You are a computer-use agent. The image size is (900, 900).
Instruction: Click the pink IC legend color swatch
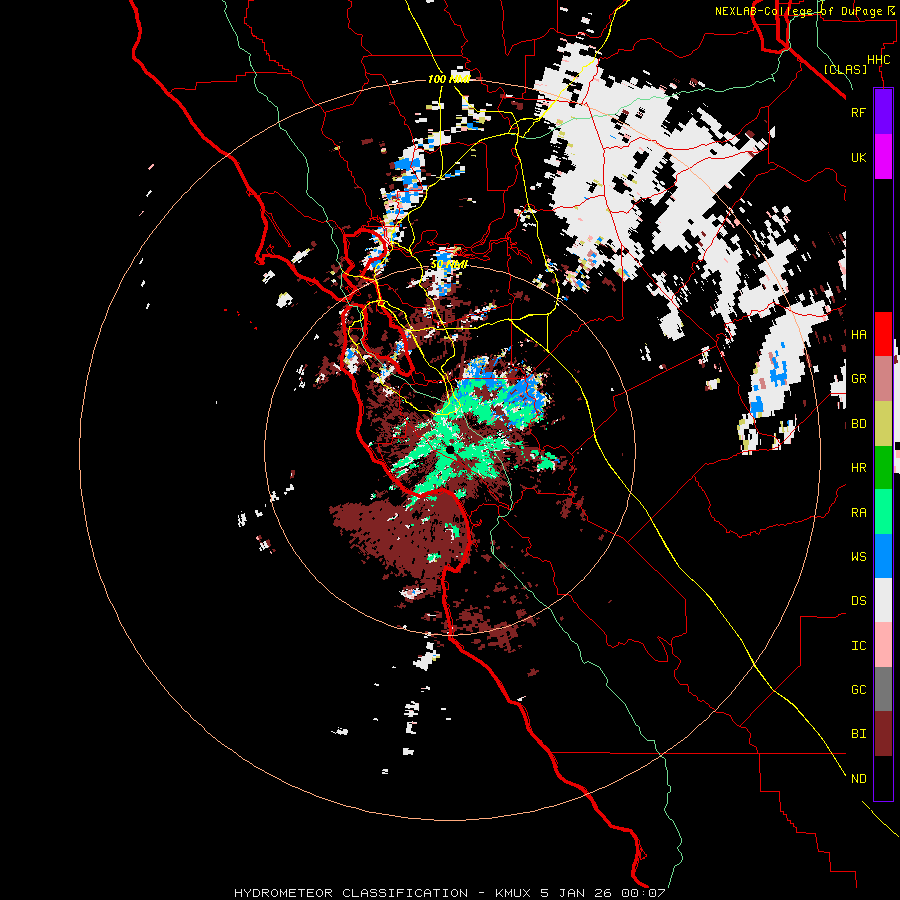(883, 645)
